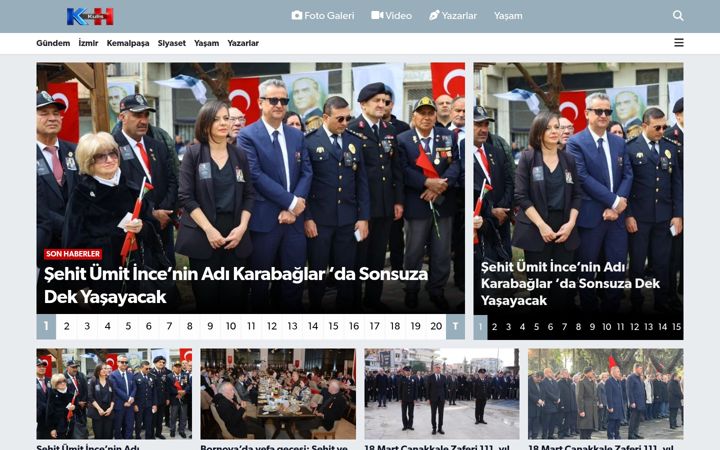Click the T button ending main pagination
The height and width of the screenshot is (450, 720).
click(456, 326)
